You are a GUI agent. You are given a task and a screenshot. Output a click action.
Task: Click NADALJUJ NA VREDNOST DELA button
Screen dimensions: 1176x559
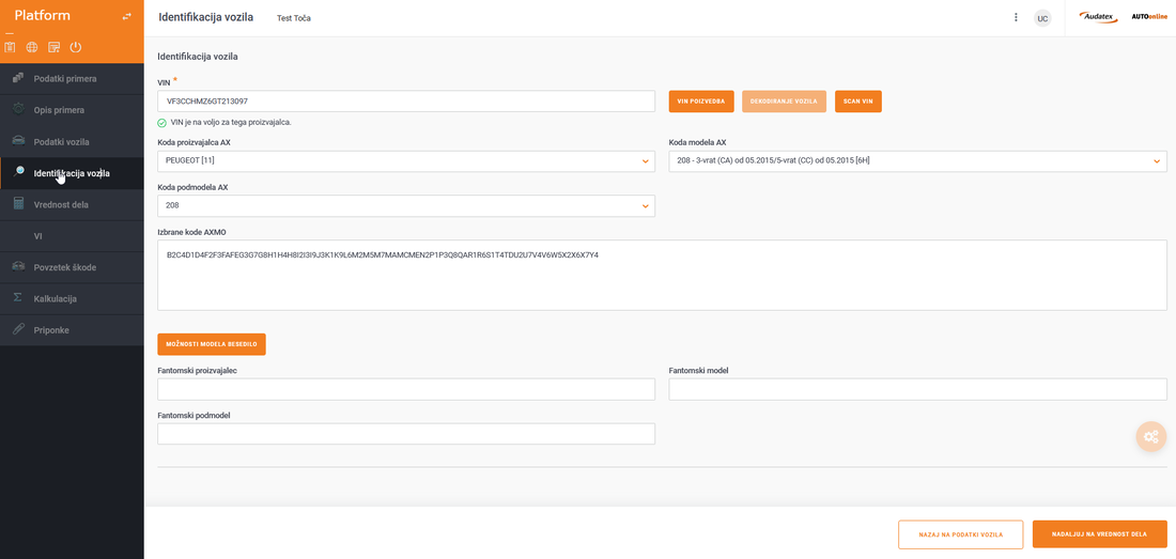[x=1099, y=534]
